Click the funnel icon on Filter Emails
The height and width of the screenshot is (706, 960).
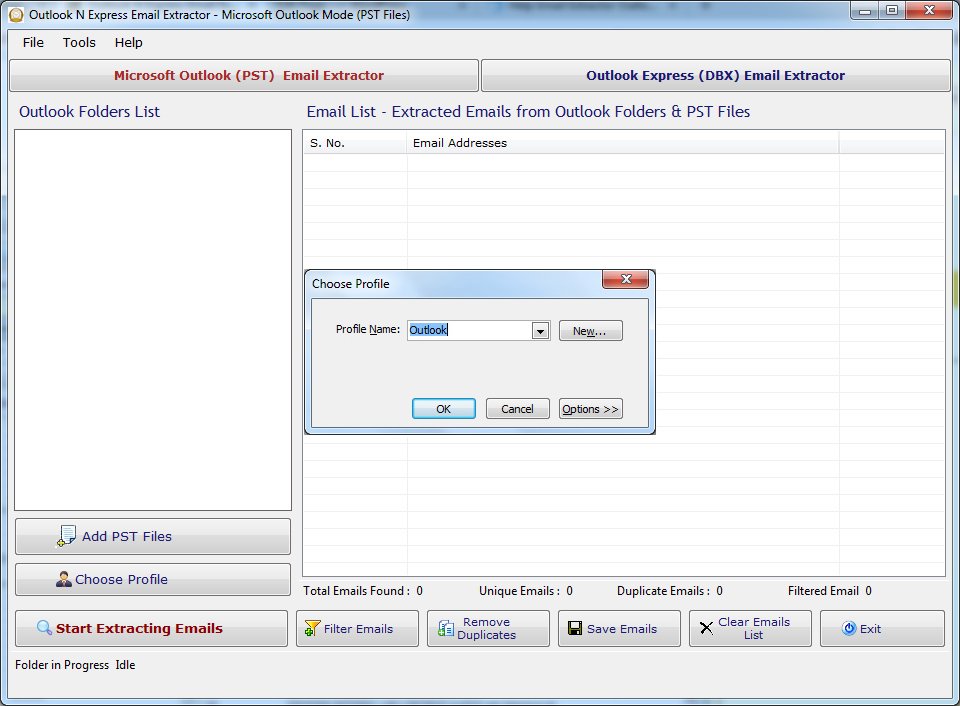coord(312,628)
